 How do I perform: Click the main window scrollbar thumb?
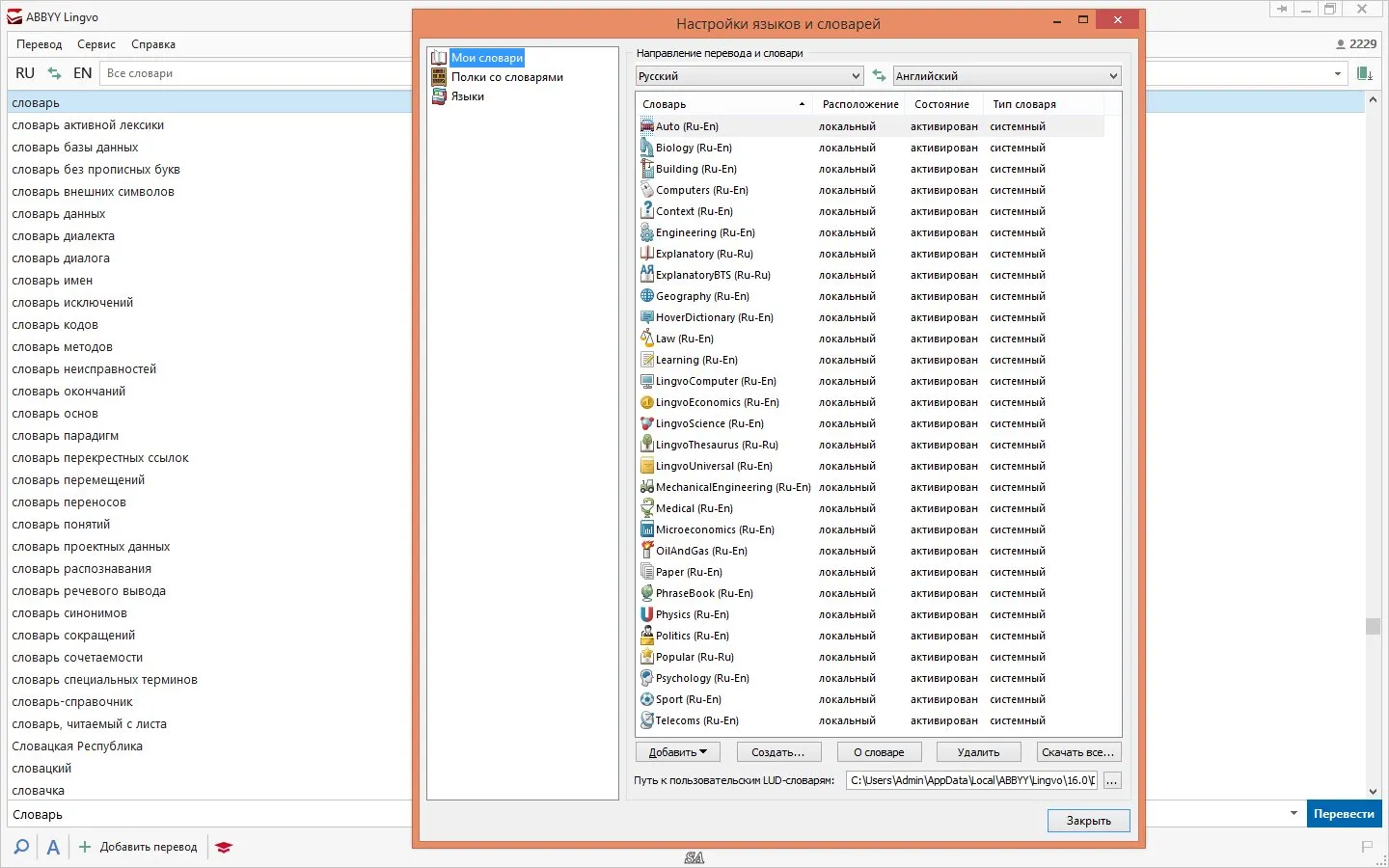(1373, 626)
